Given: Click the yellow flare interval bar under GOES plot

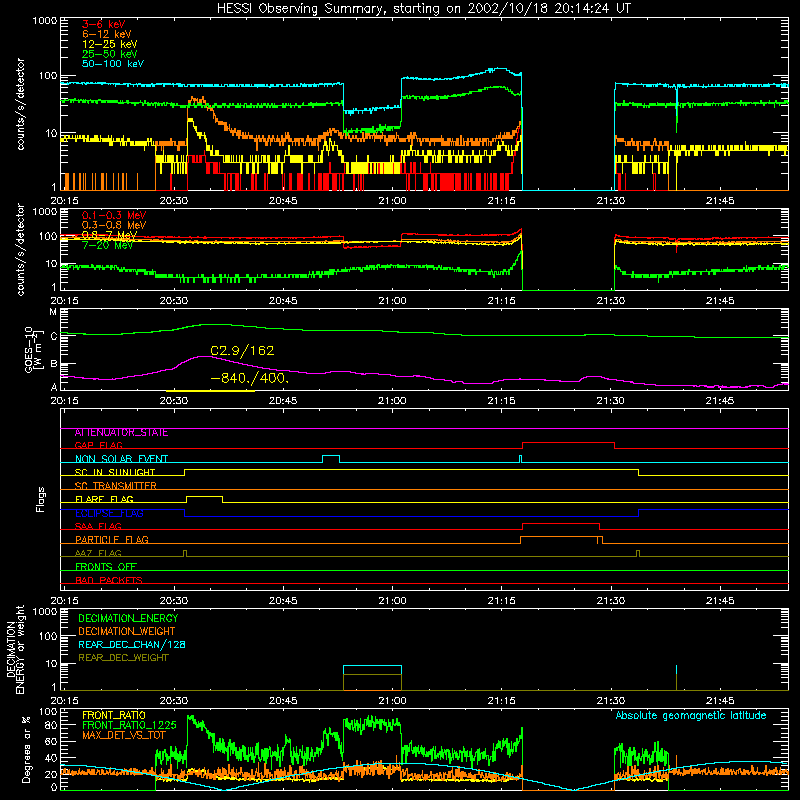Looking at the screenshot, I should (210, 391).
